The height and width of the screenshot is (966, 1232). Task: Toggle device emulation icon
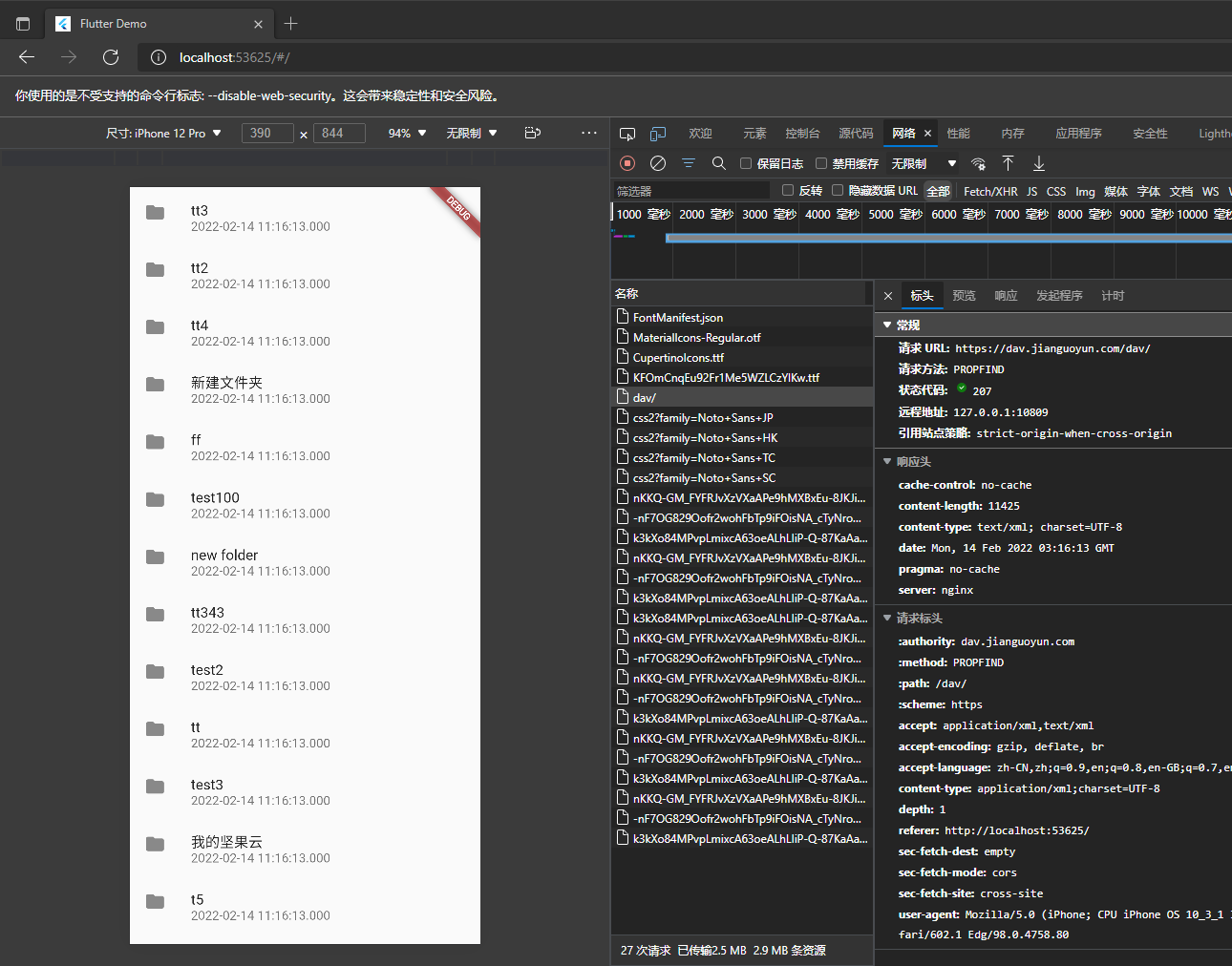pyautogui.click(x=658, y=134)
